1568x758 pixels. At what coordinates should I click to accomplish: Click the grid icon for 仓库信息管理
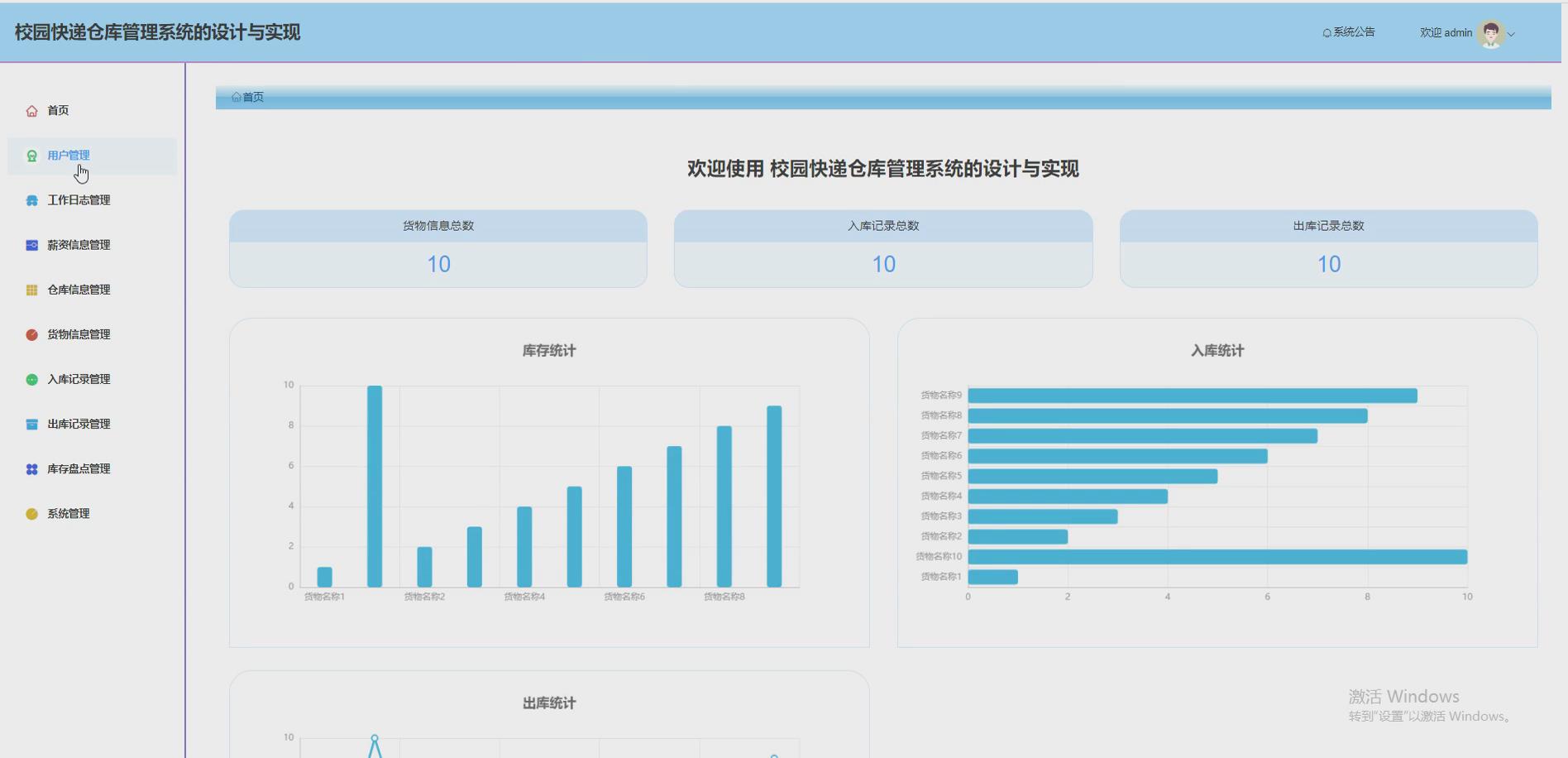(x=31, y=289)
